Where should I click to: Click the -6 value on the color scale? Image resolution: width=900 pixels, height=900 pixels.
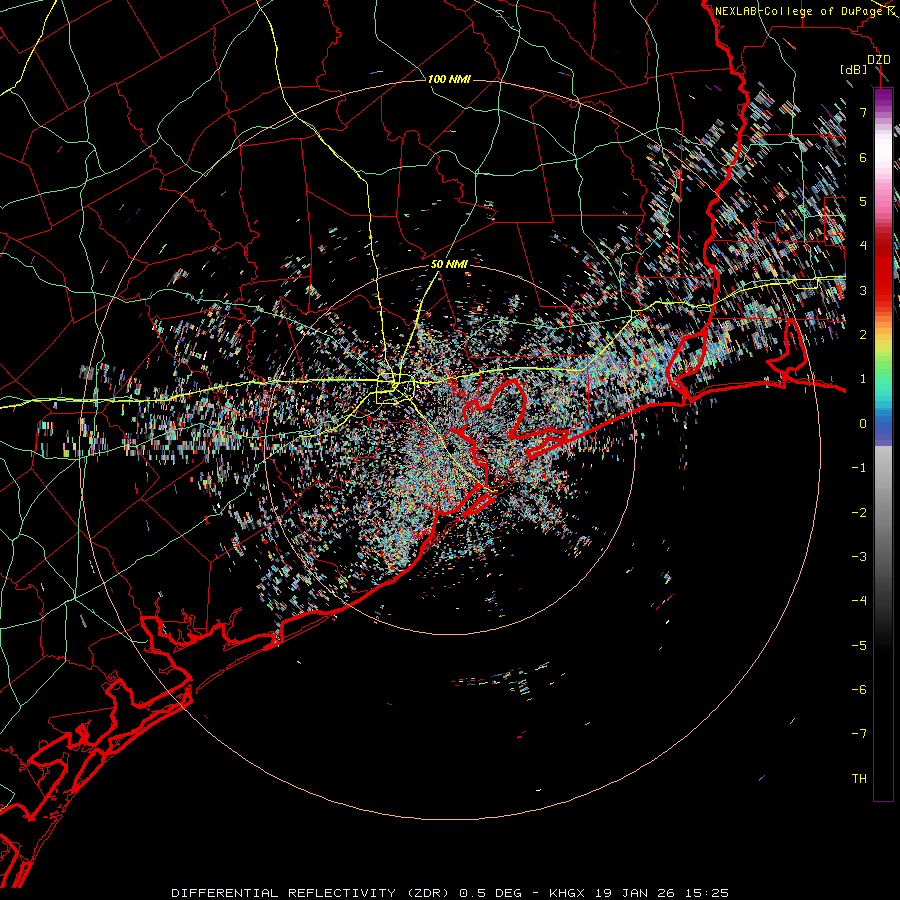859,690
